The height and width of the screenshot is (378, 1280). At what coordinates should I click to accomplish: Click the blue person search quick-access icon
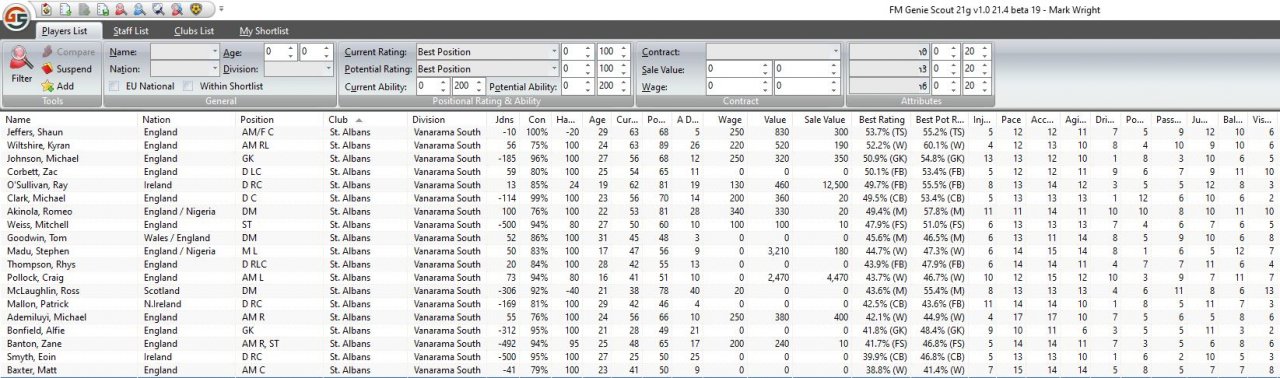140,8
